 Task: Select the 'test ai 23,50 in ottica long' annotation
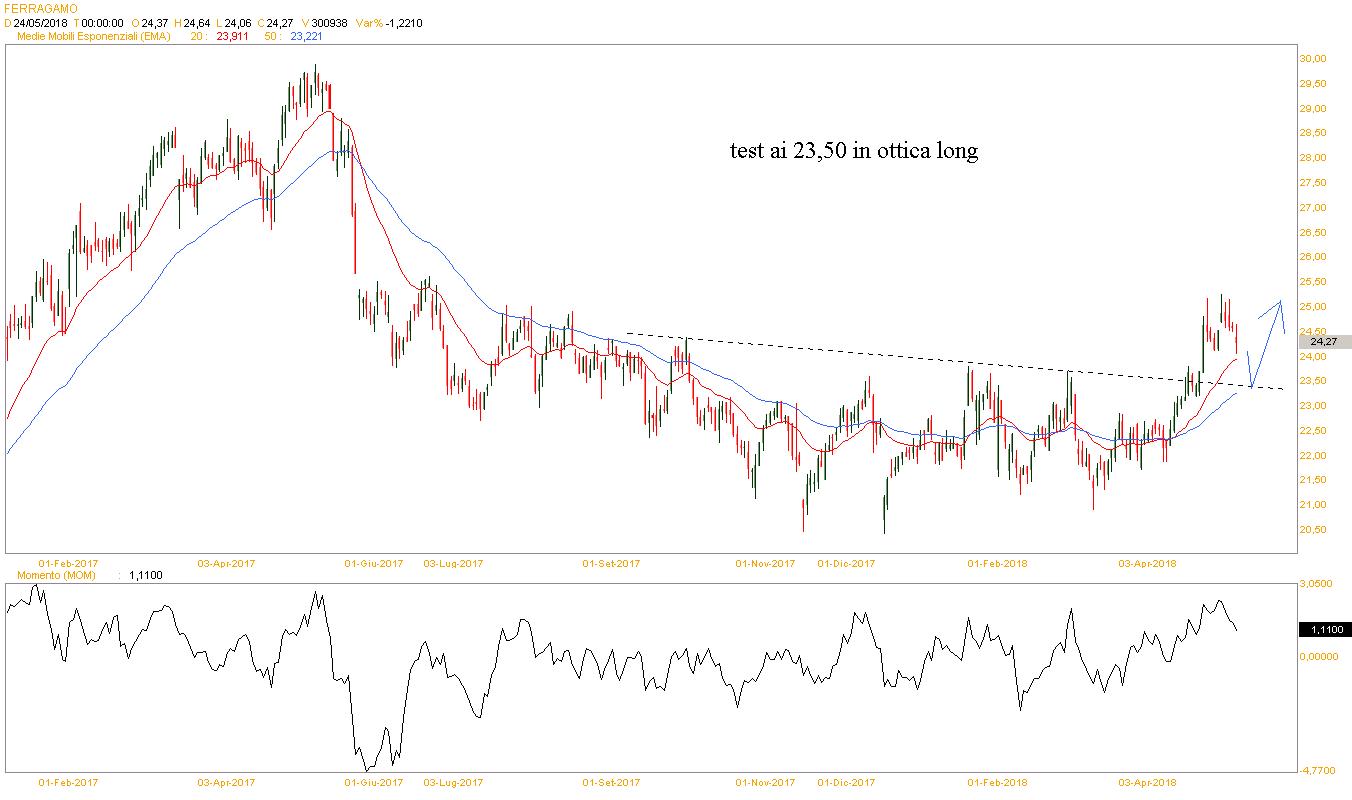[x=853, y=152]
